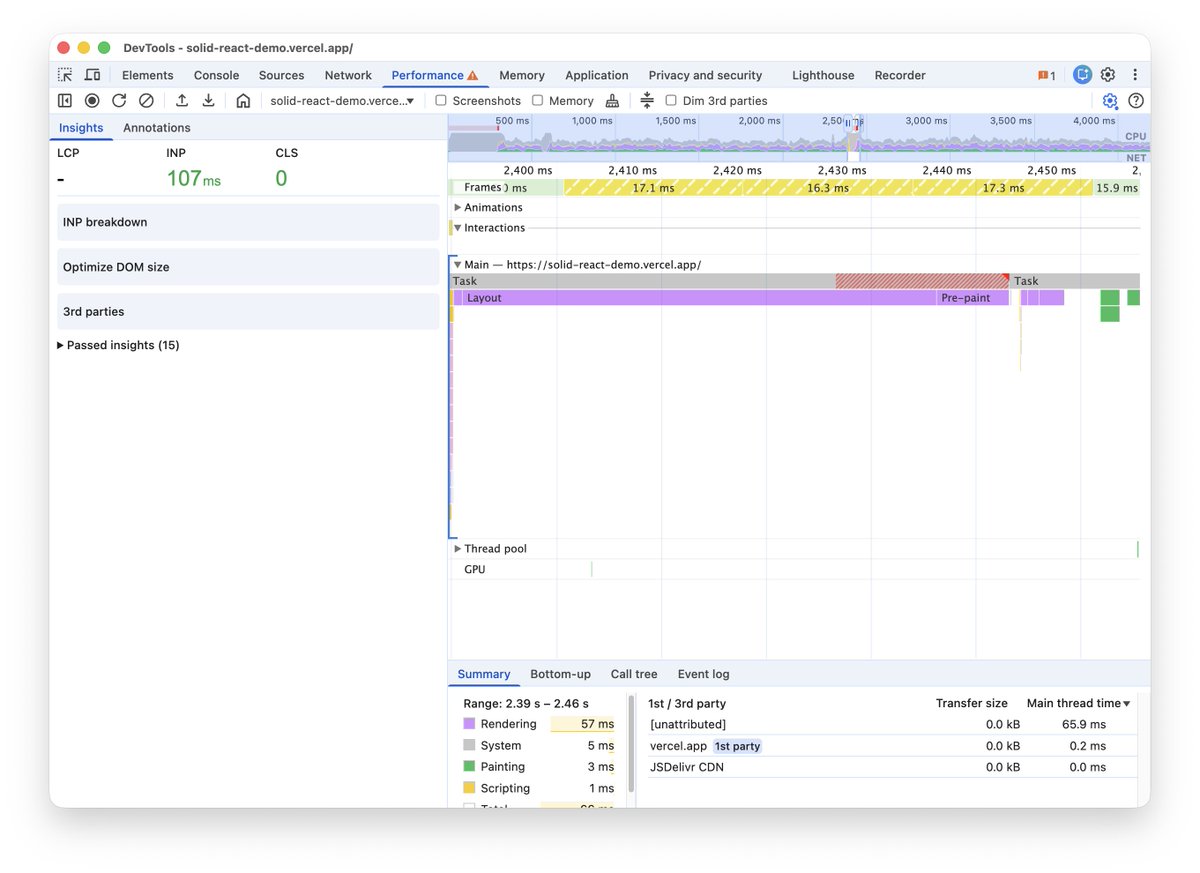Expand the Animations track

pos(458,208)
